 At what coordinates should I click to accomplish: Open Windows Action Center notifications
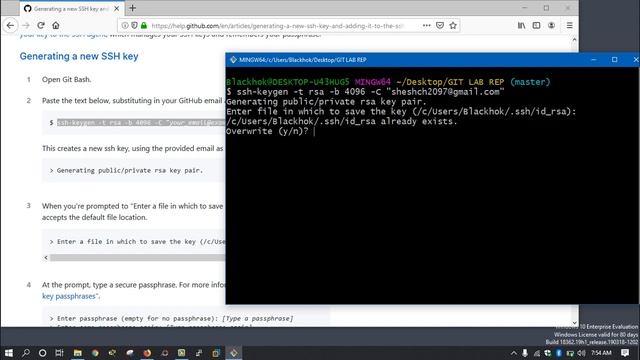point(625,353)
